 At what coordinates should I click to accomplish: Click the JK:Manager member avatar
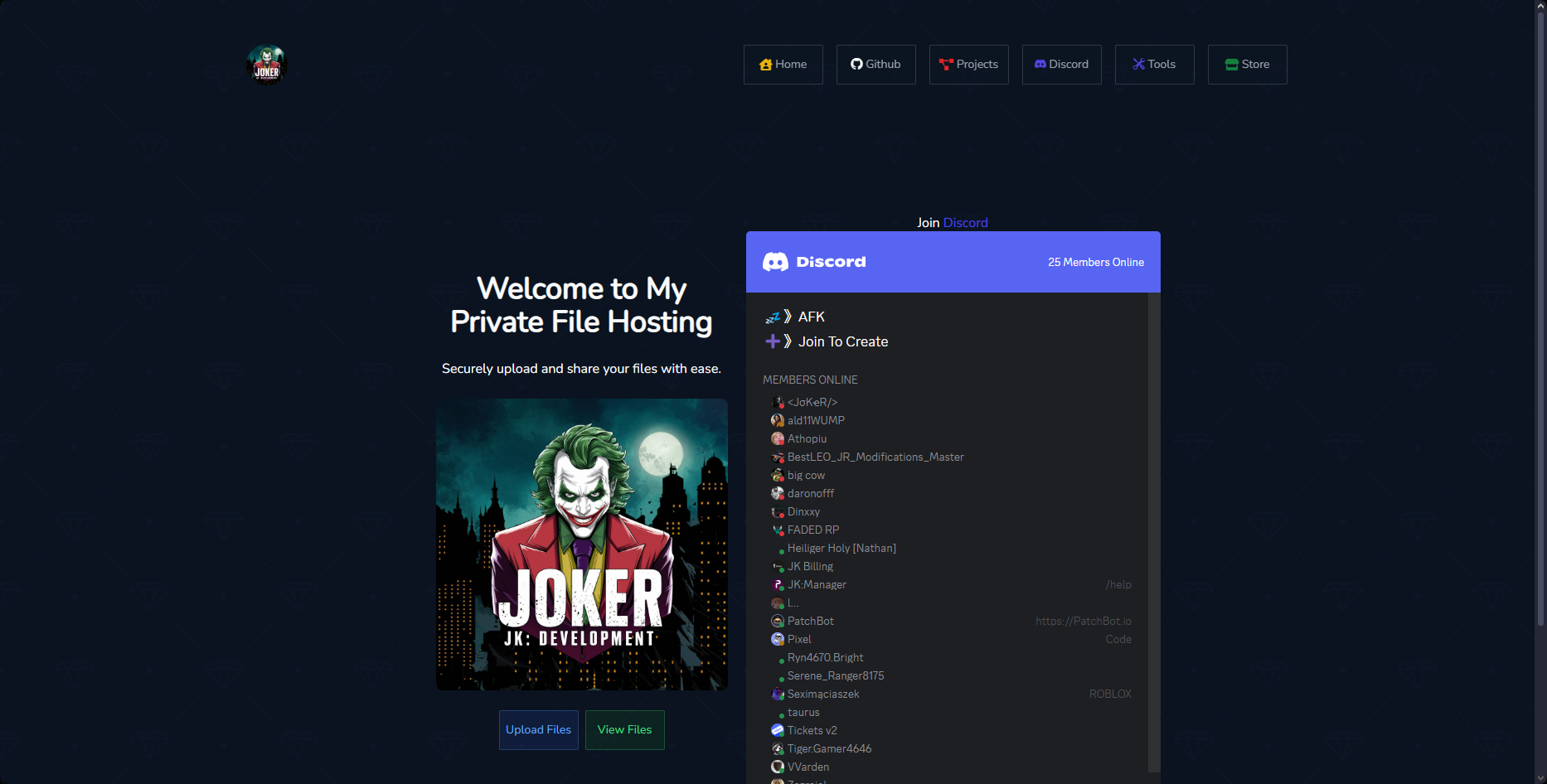point(778,585)
